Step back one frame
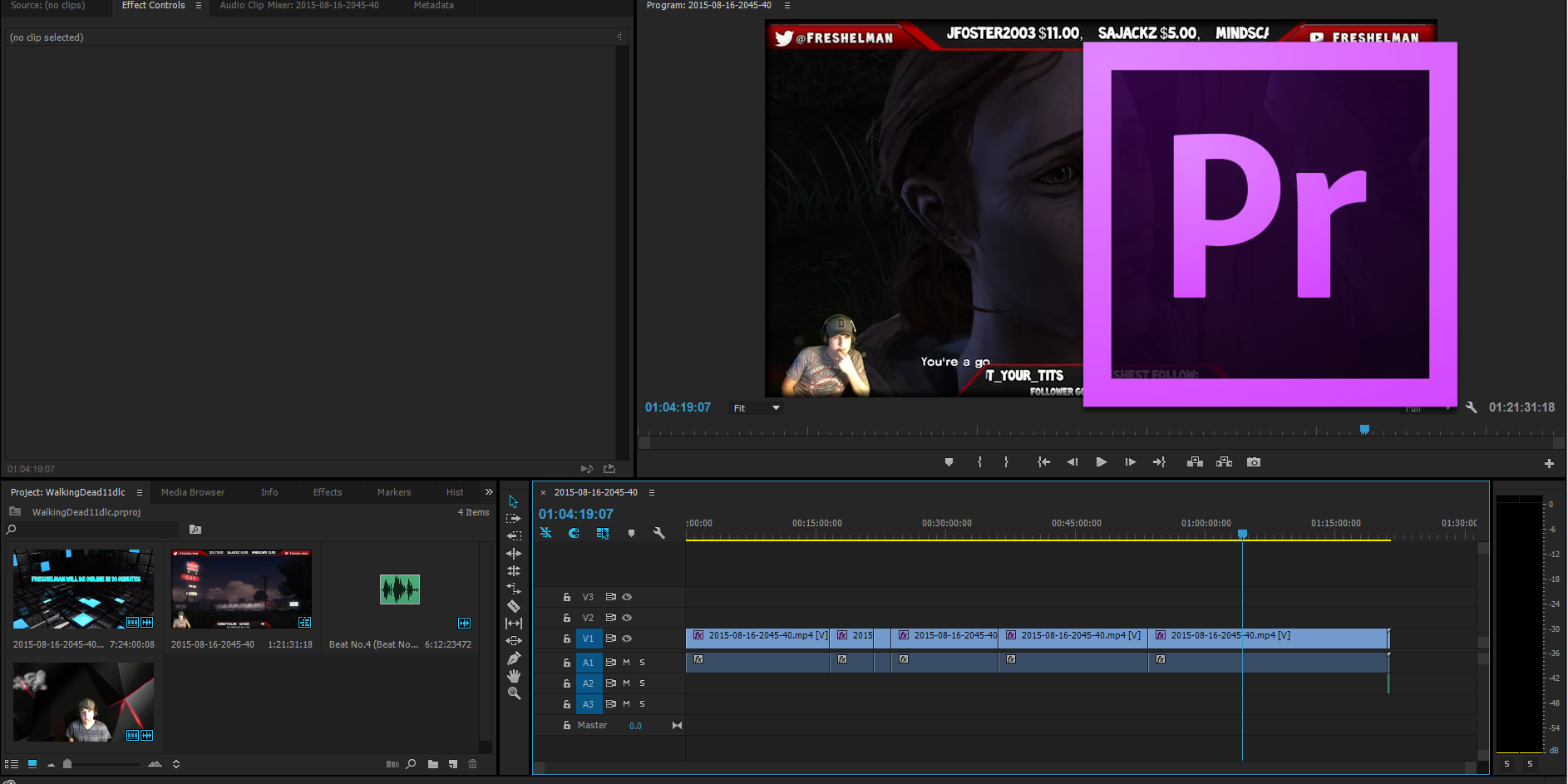Viewport: 1568px width, 784px height. coord(1072,462)
